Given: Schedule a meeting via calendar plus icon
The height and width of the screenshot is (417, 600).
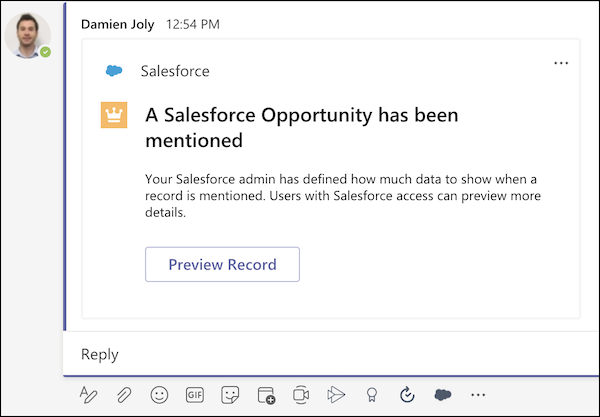Looking at the screenshot, I should pyautogui.click(x=266, y=395).
